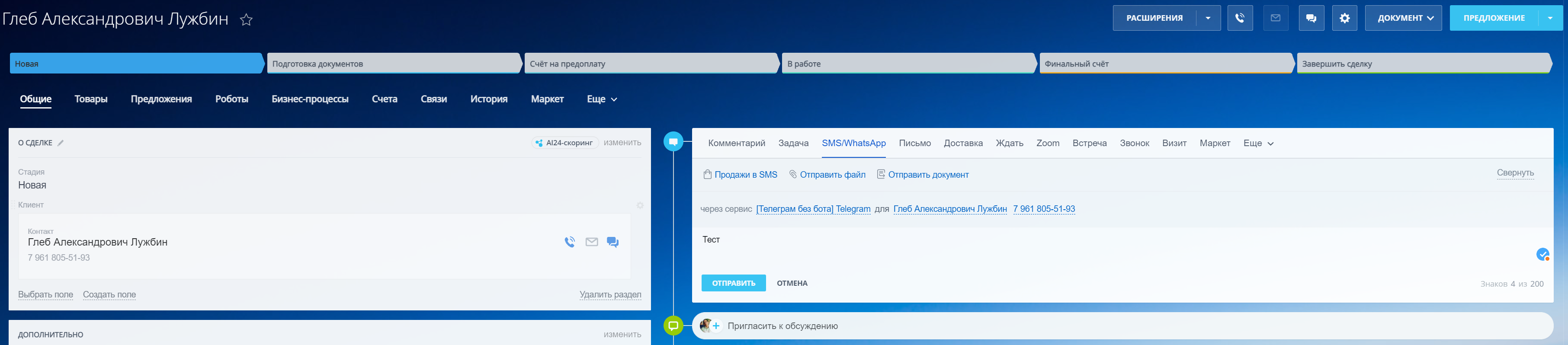The width and height of the screenshot is (1568, 345).
Task: Click the Свернуть link
Action: click(1515, 173)
